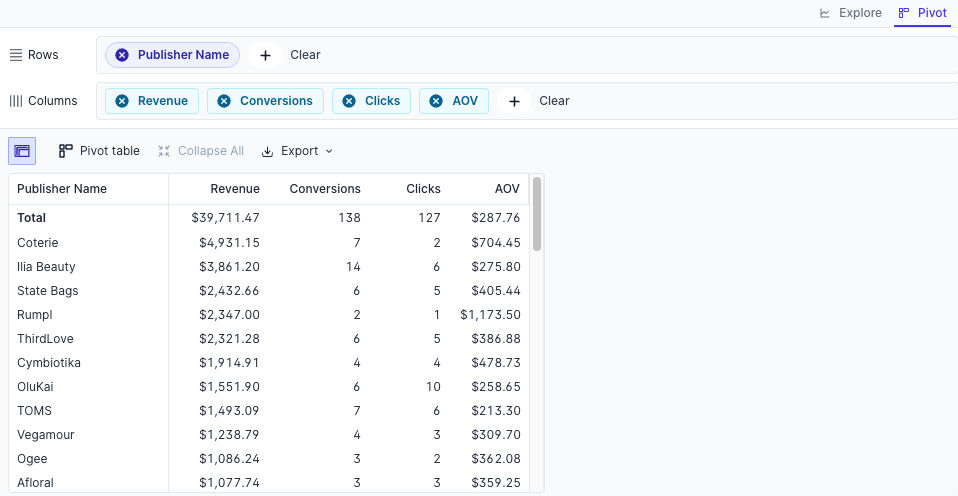This screenshot has height=496, width=958.
Task: Select the OluKai row
Action: (269, 387)
